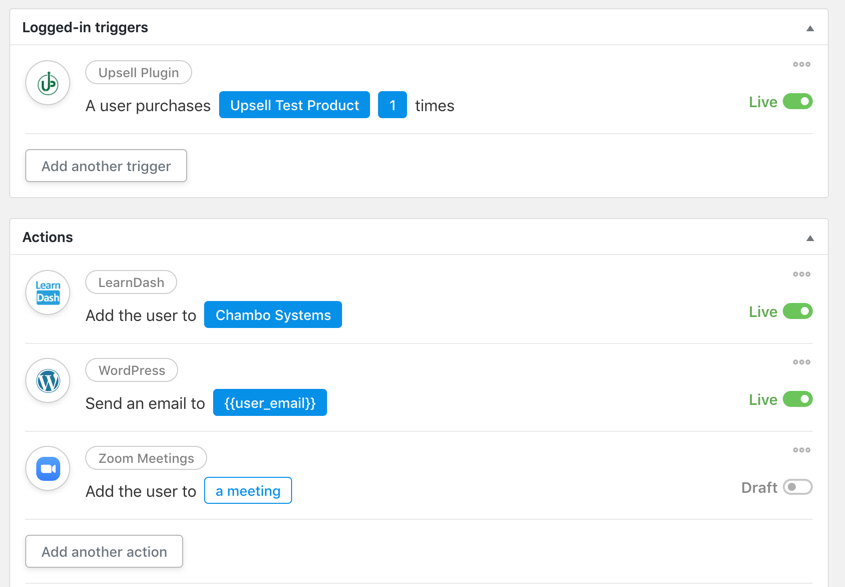Click the LearnDash integration icon
Screen dimensions: 845x587
click(x=48, y=292)
